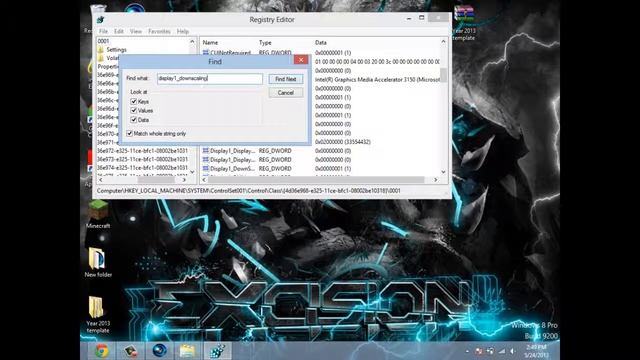The image size is (640, 360).
Task: Open the Edit menu
Action: 119,31
